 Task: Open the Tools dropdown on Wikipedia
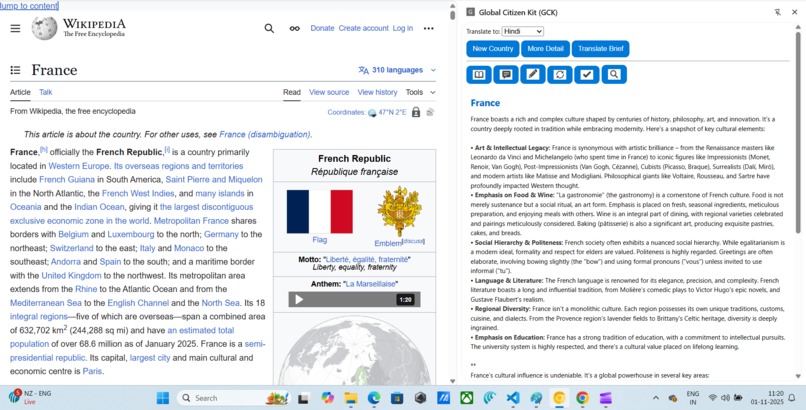pos(420,92)
